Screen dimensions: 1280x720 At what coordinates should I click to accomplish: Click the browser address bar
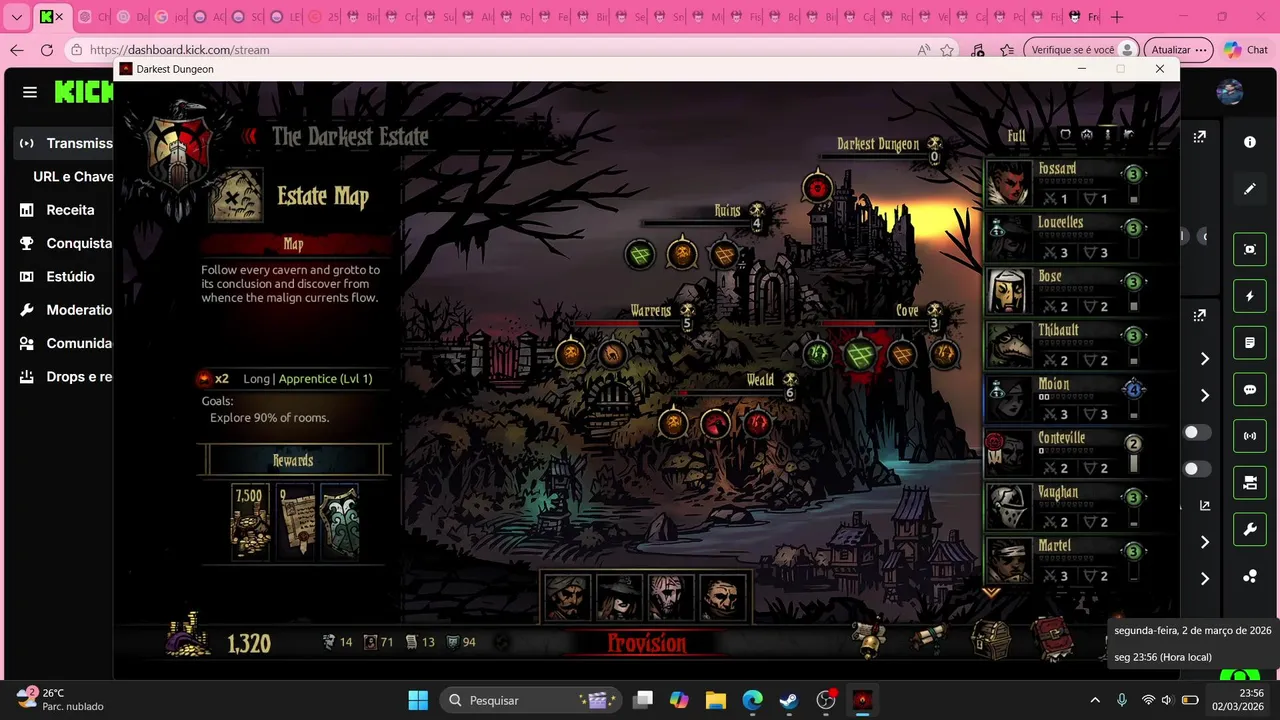pyautogui.click(x=490, y=50)
